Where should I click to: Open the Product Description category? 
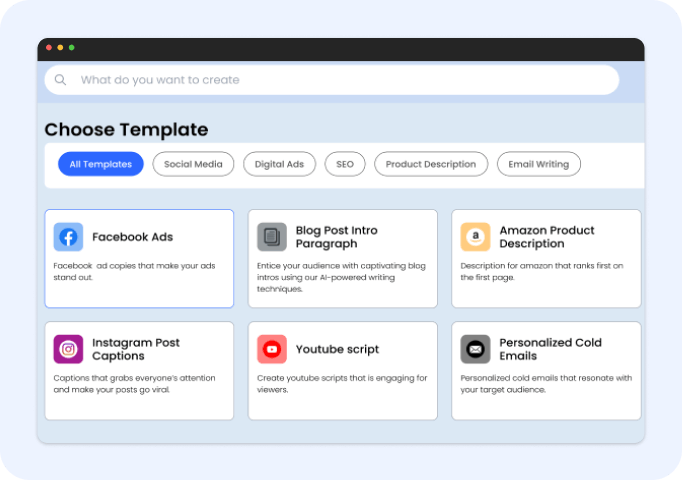coord(431,164)
